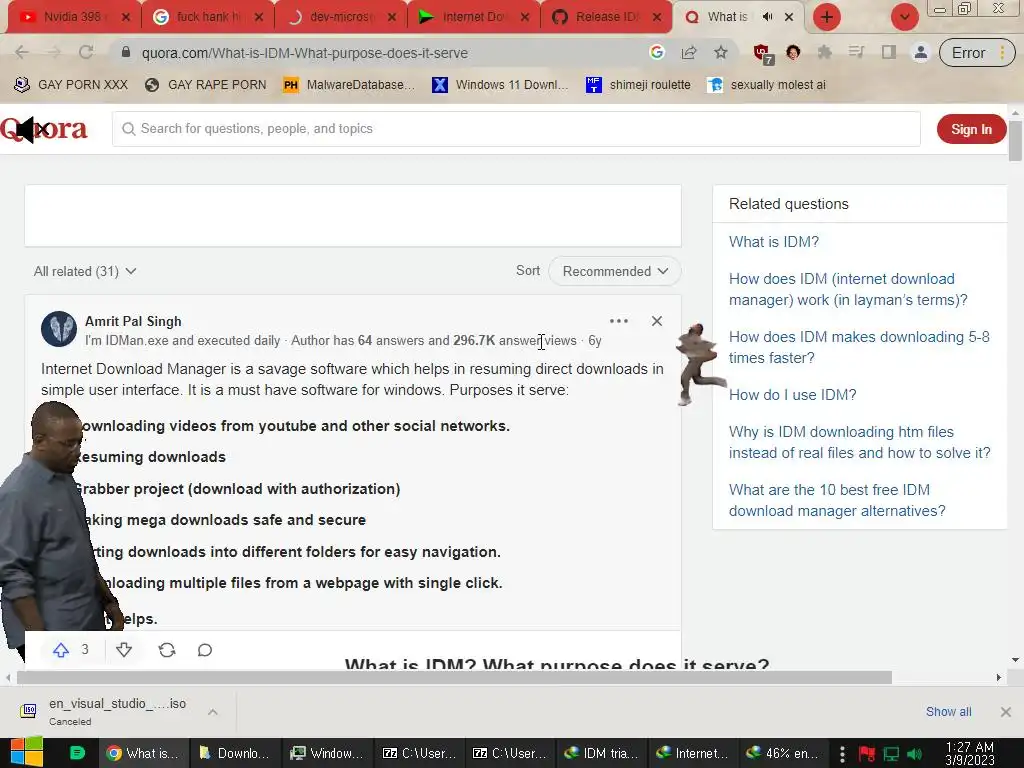This screenshot has width=1024, height=768.
Task: Open the Sort Recommended dropdown
Action: pos(615,271)
